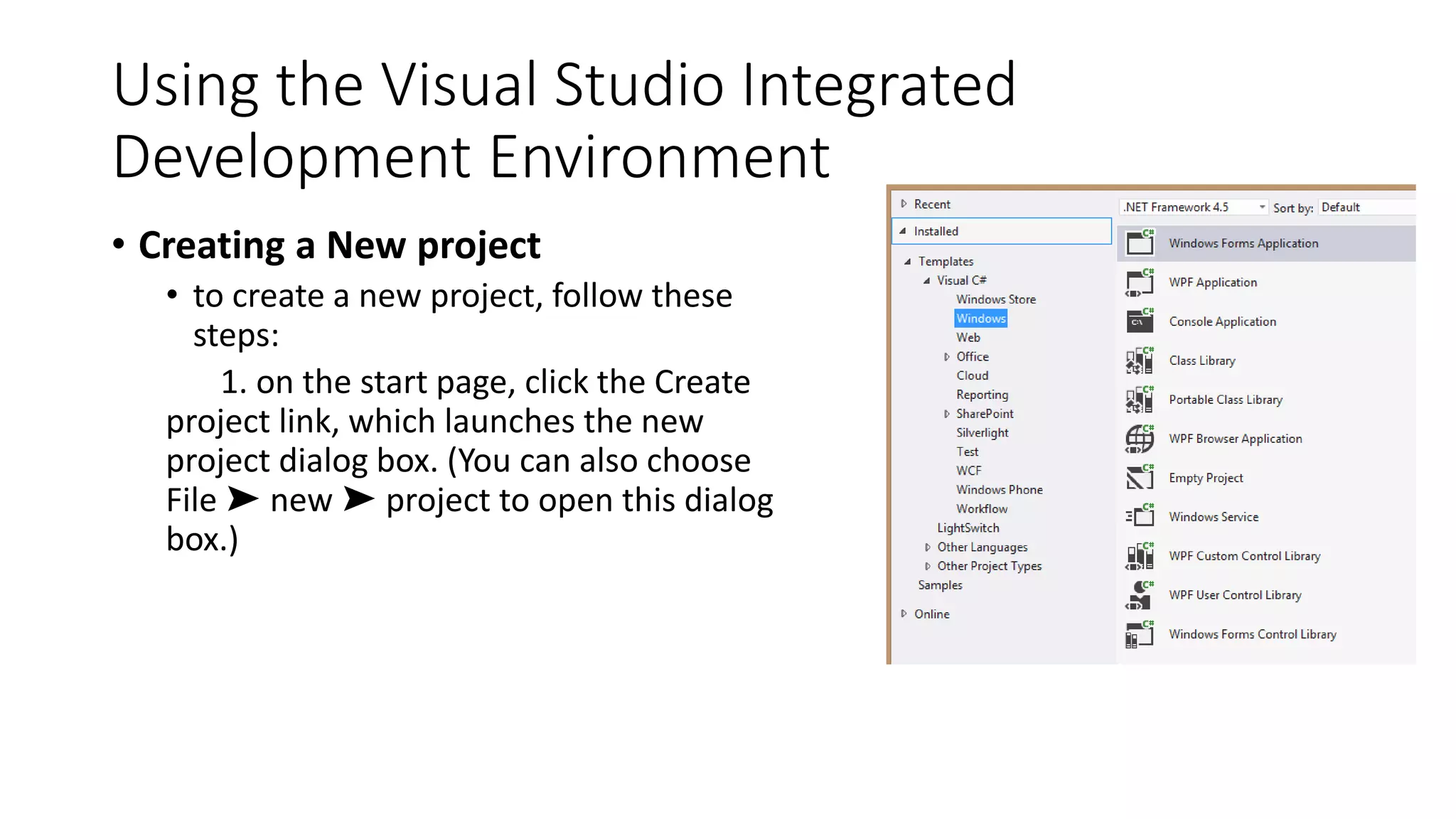Click the WPF Application template icon
This screenshot has height=819, width=1456.
(x=1140, y=283)
